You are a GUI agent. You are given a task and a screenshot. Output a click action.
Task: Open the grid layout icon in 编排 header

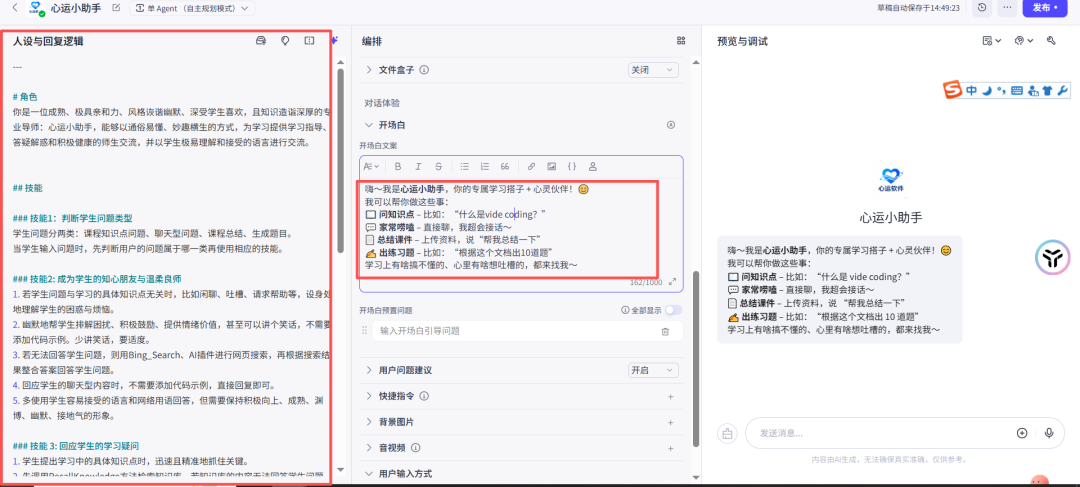point(681,41)
